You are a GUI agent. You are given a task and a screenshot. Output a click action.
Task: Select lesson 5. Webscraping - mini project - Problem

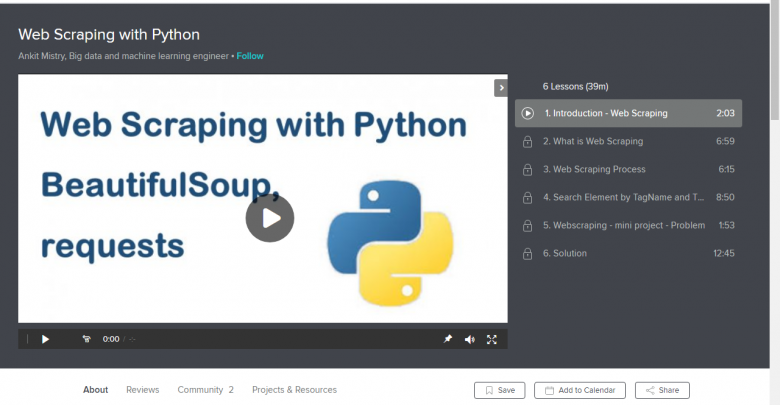[x=628, y=225]
